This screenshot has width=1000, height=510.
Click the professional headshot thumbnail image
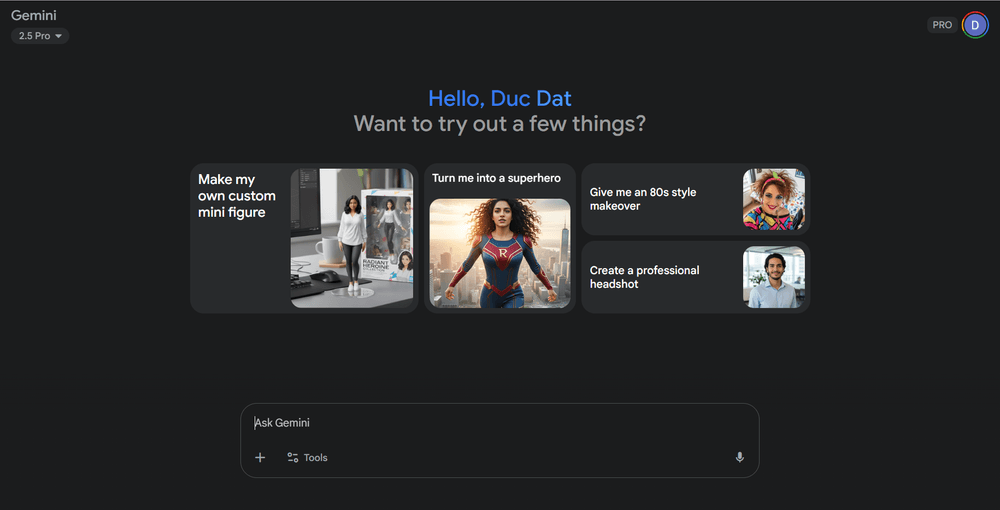coord(774,277)
